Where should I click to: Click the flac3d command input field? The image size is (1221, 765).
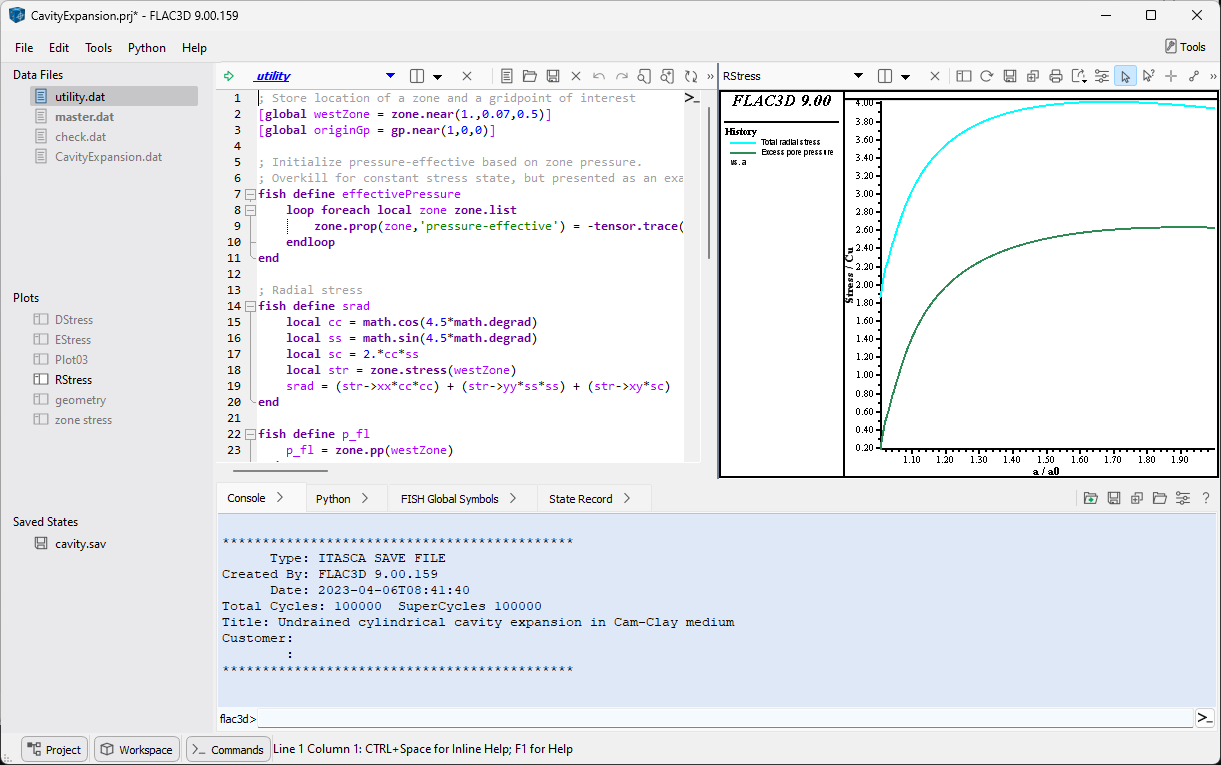point(725,718)
